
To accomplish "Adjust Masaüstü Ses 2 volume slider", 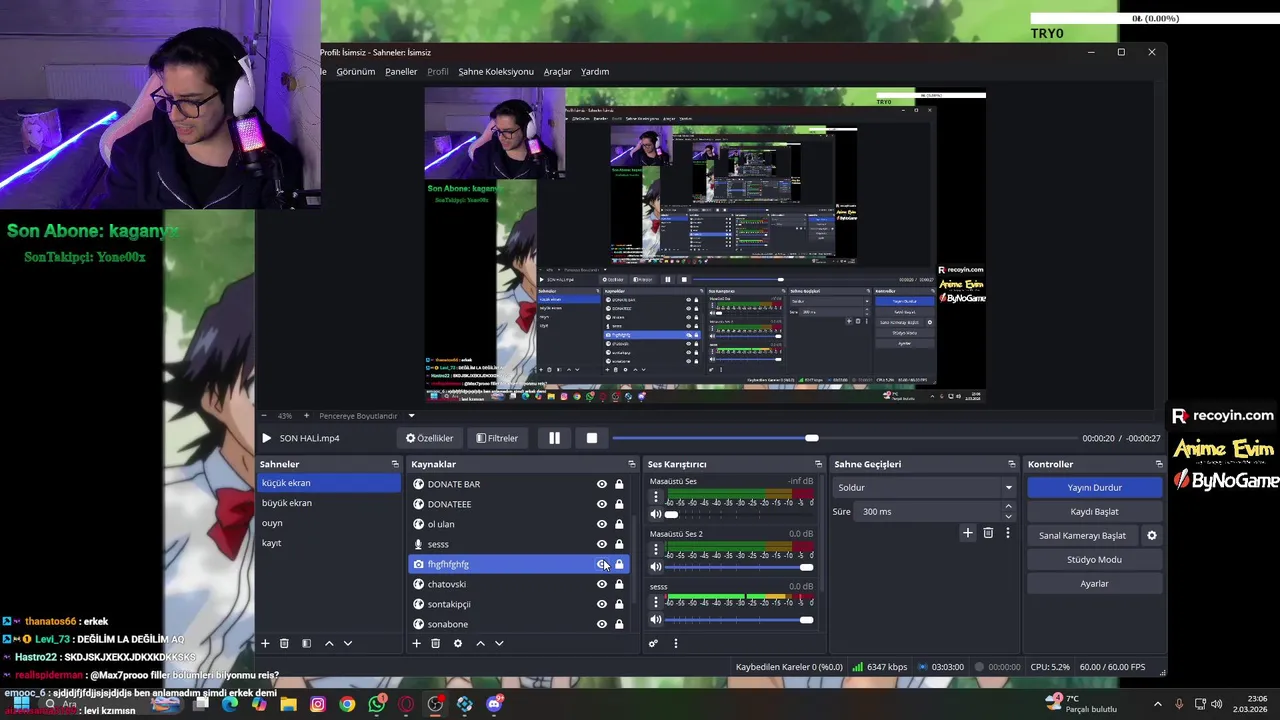I will point(739,567).
